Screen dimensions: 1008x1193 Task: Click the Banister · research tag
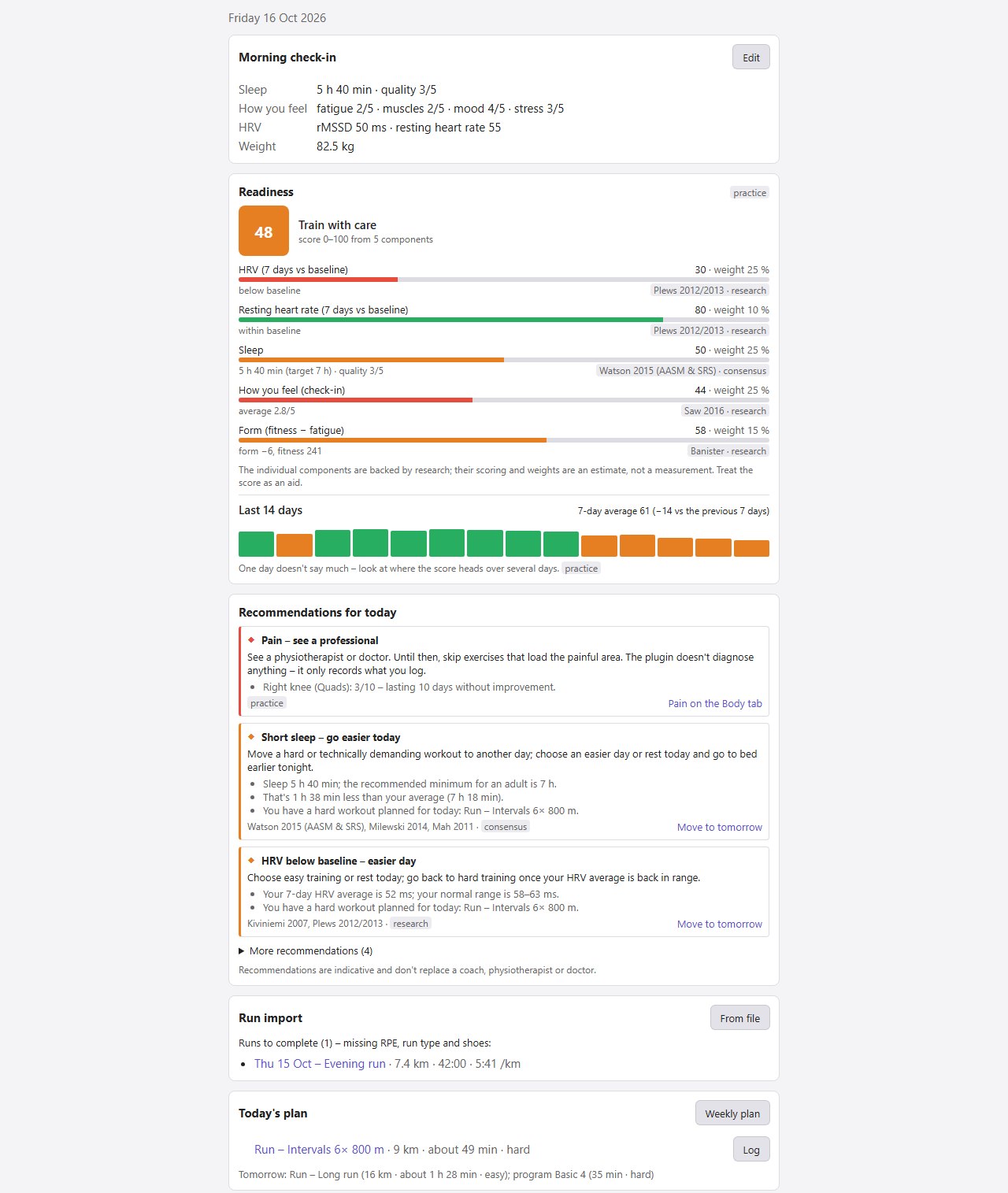(x=728, y=451)
